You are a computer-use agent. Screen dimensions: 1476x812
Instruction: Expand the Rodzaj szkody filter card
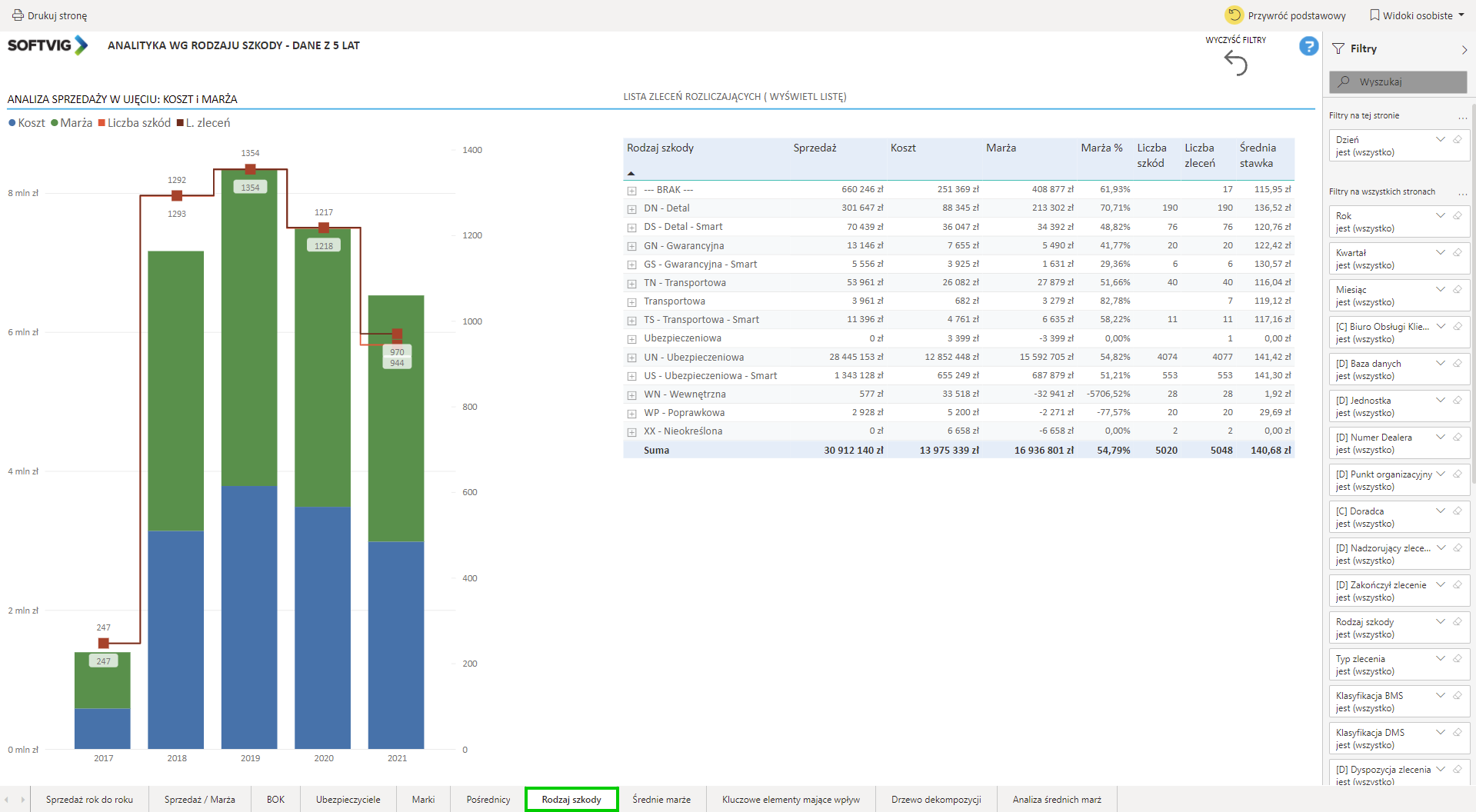click(1440, 622)
